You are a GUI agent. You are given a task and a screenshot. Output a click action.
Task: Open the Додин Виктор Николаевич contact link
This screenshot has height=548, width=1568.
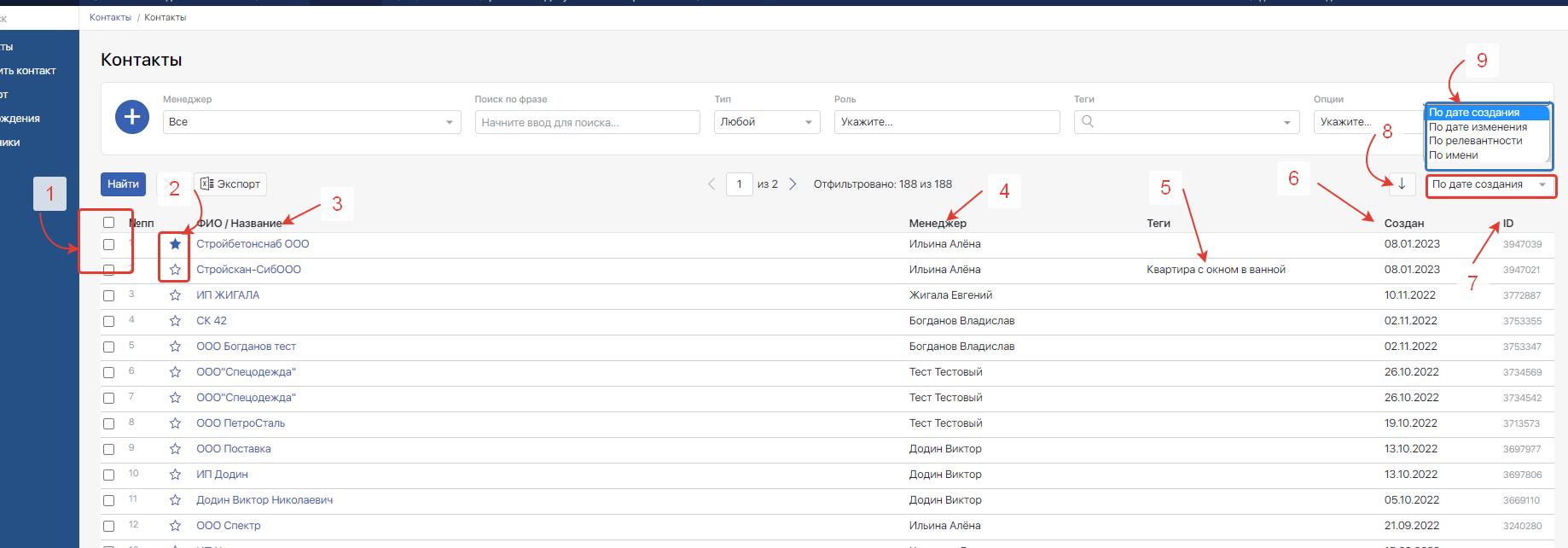coord(264,500)
